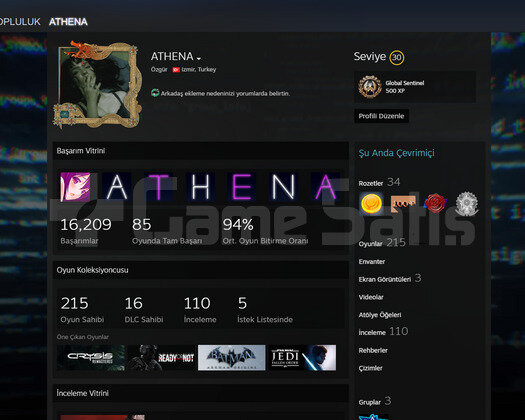525x420 pixels.
Task: Open the Rehberler sidebar link
Action: tap(373, 350)
